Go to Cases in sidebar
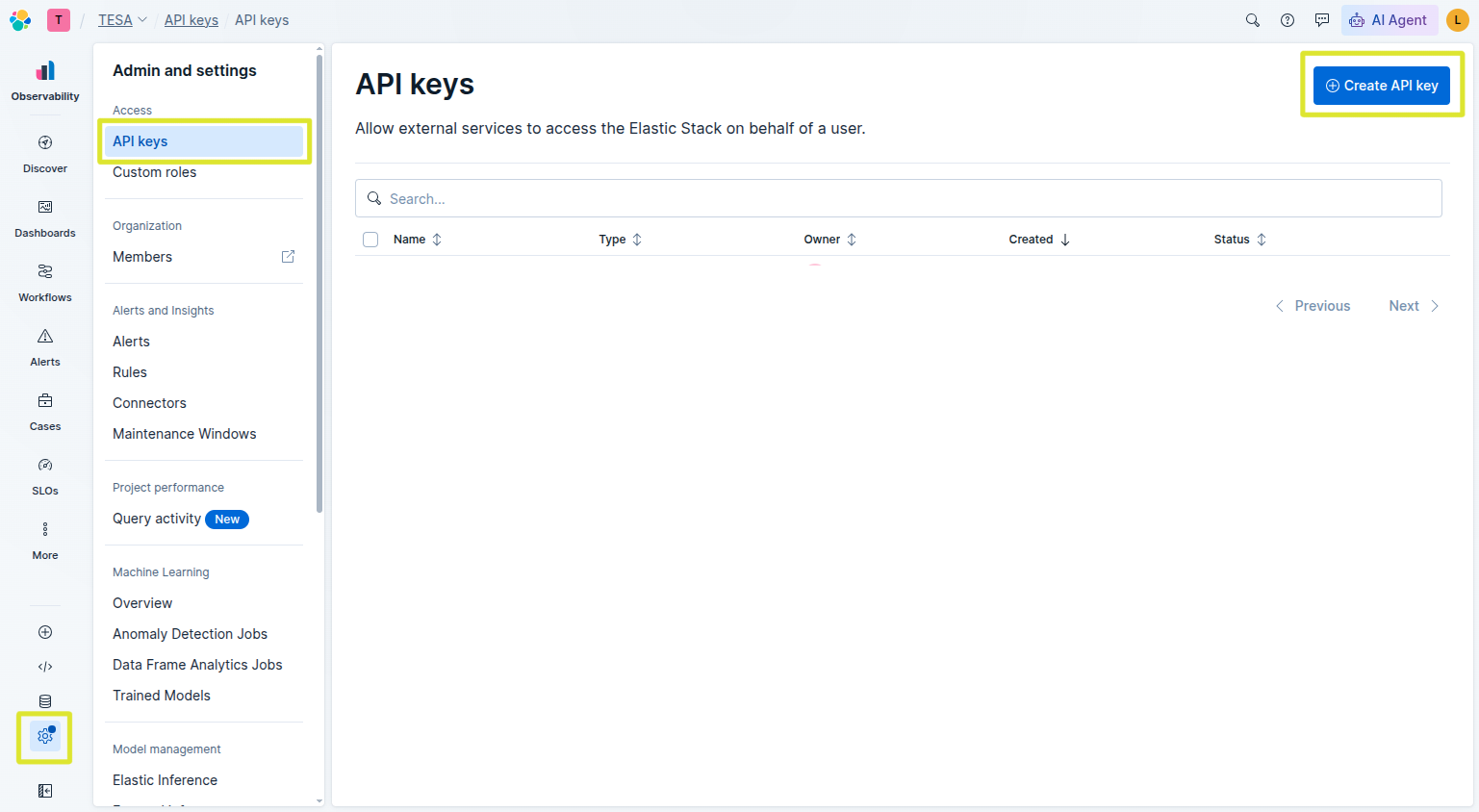Screen dimensions: 1479x812 tap(45, 412)
